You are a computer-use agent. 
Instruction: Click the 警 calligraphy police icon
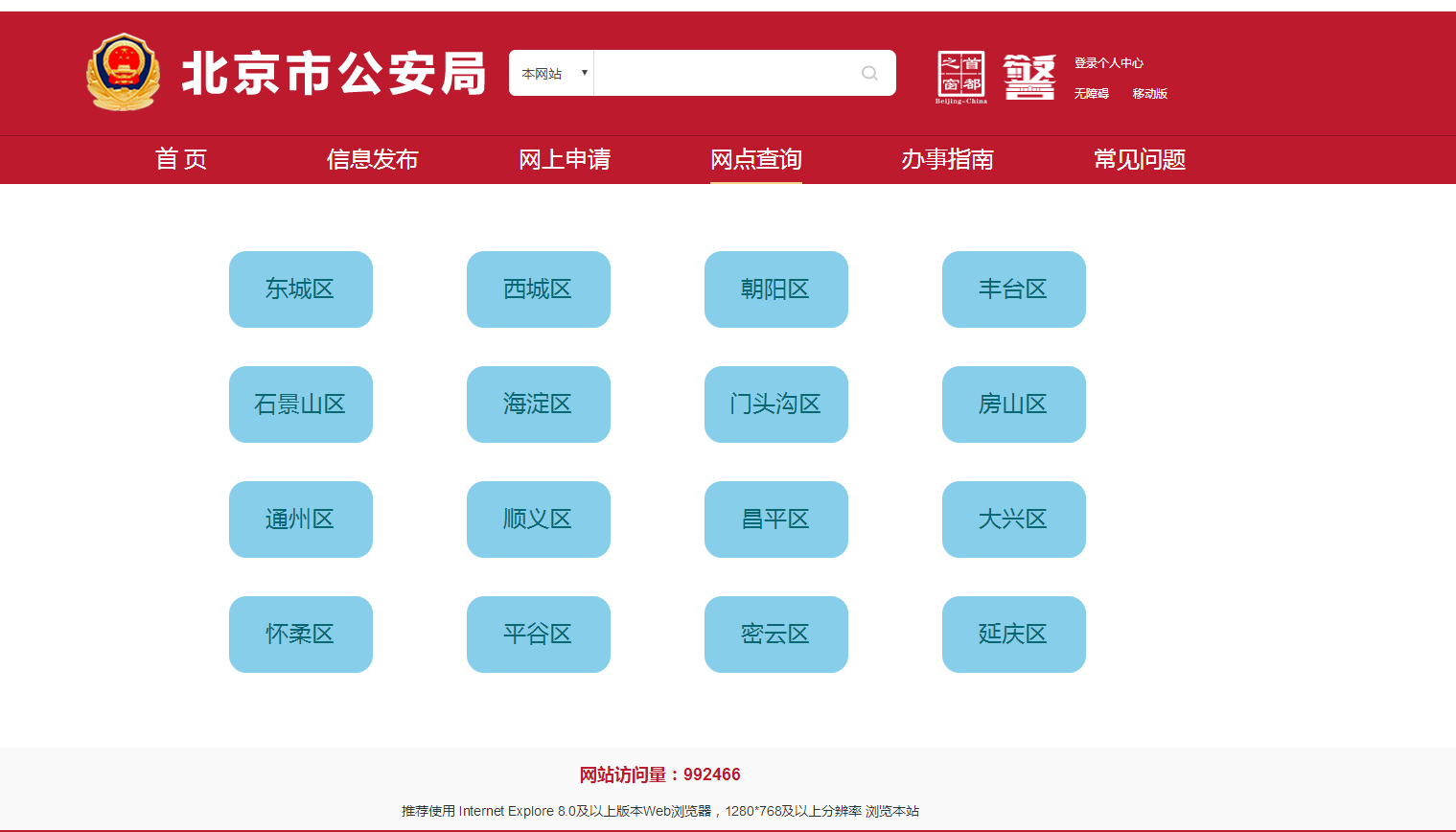coord(1029,77)
